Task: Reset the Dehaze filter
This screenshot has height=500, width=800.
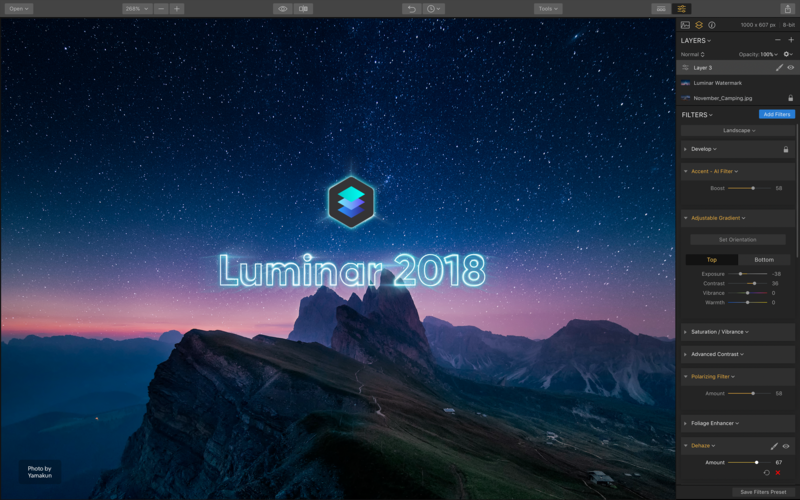Action: (x=767, y=473)
